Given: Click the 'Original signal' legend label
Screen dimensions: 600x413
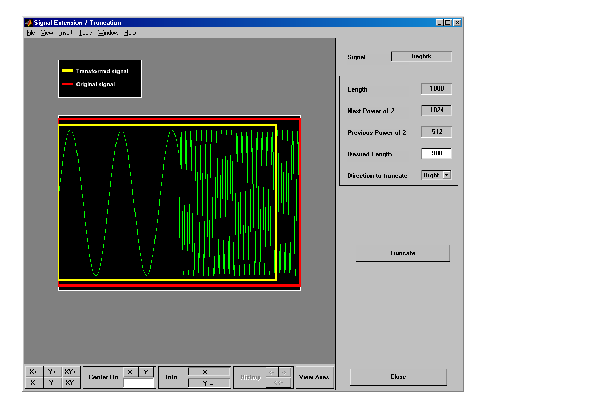Looking at the screenshot, I should tap(95, 84).
